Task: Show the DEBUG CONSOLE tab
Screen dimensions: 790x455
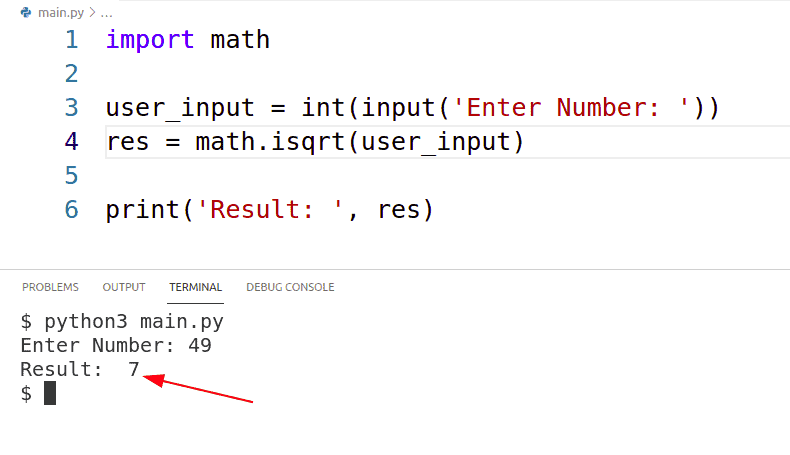Action: pos(290,287)
